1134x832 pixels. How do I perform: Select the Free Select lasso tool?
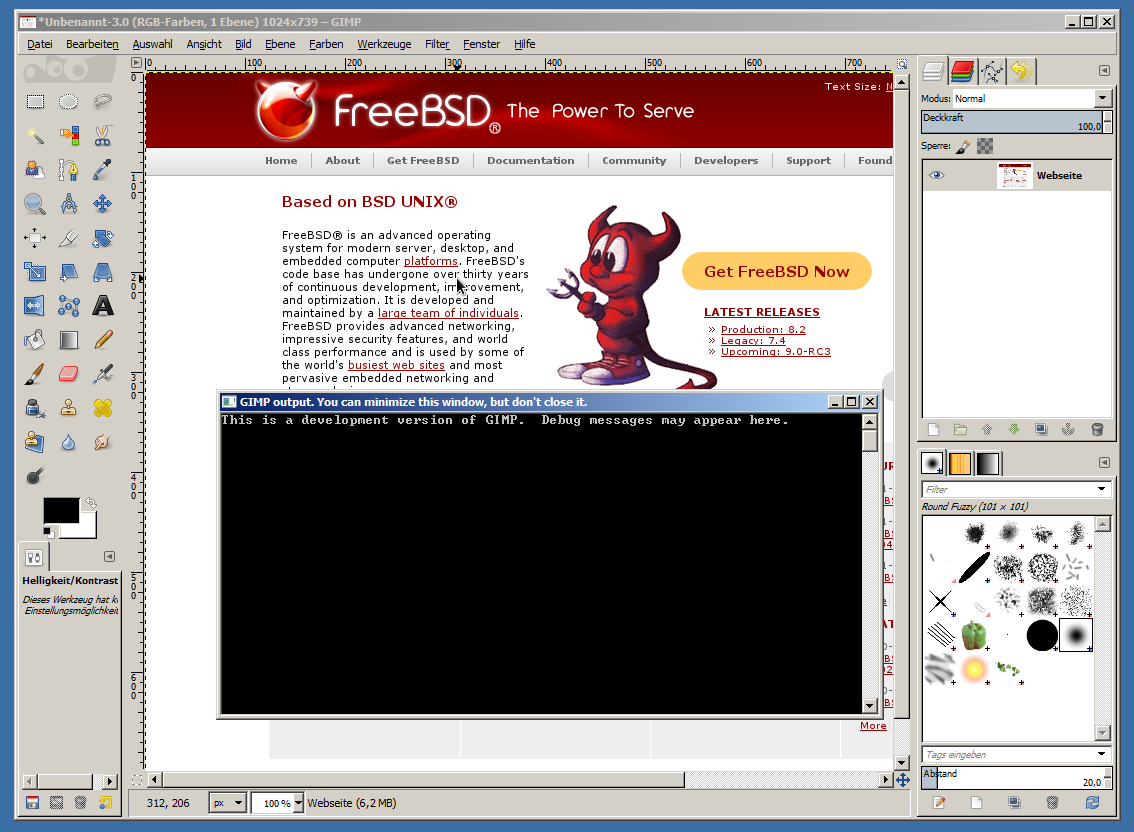[x=103, y=101]
